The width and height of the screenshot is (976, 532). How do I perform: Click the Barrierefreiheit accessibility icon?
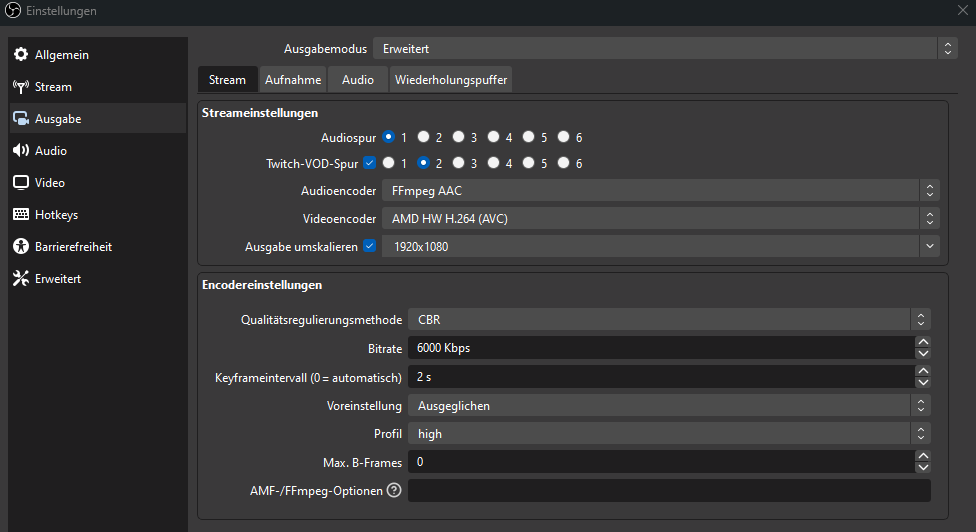[x=21, y=246]
